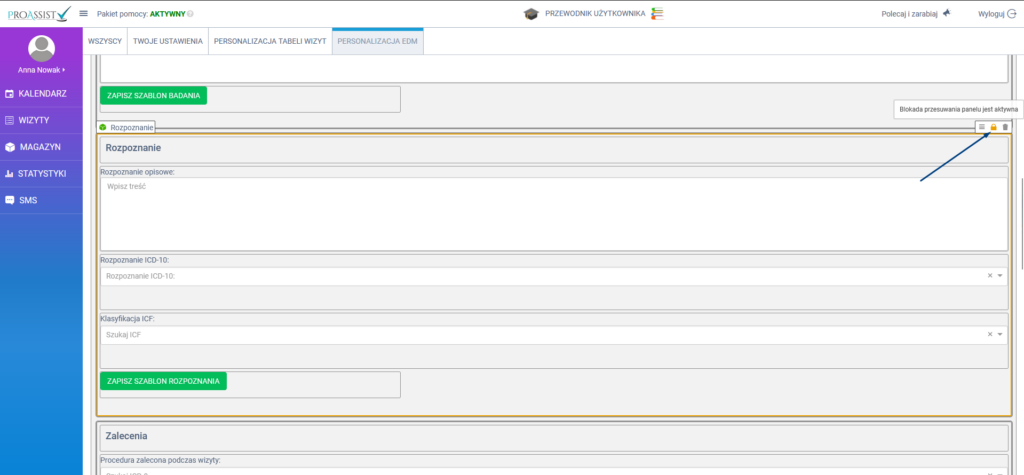
Task: Click the help icon next to AKTYWNY
Action: pyautogui.click(x=191, y=14)
